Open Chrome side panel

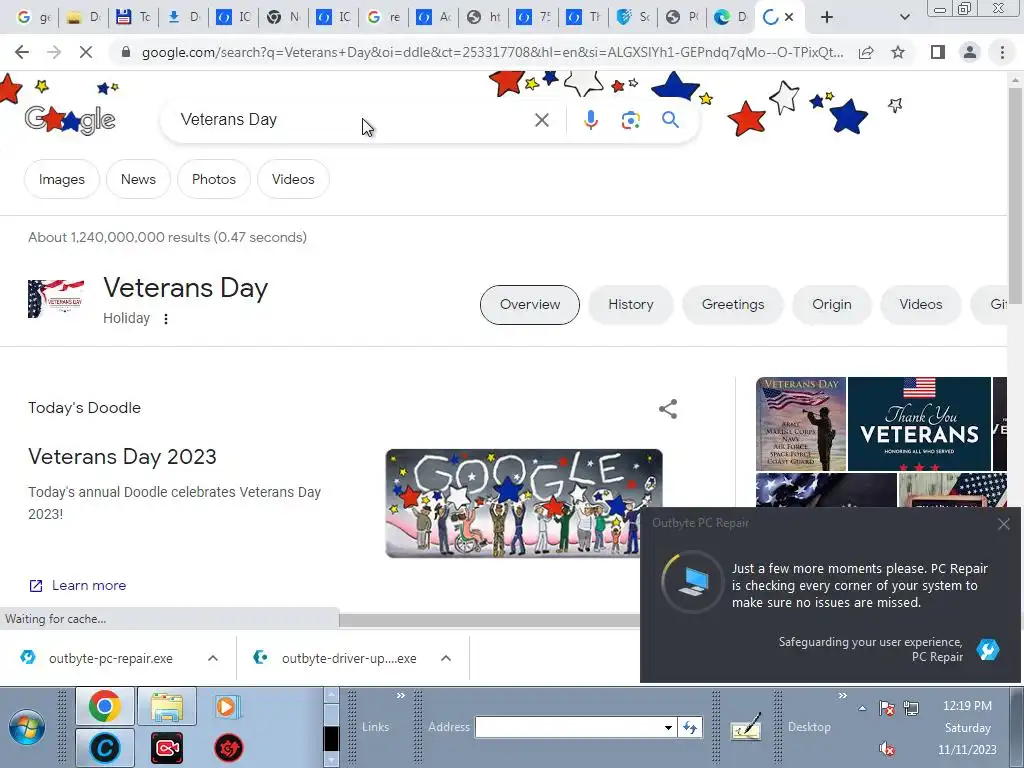point(938,52)
